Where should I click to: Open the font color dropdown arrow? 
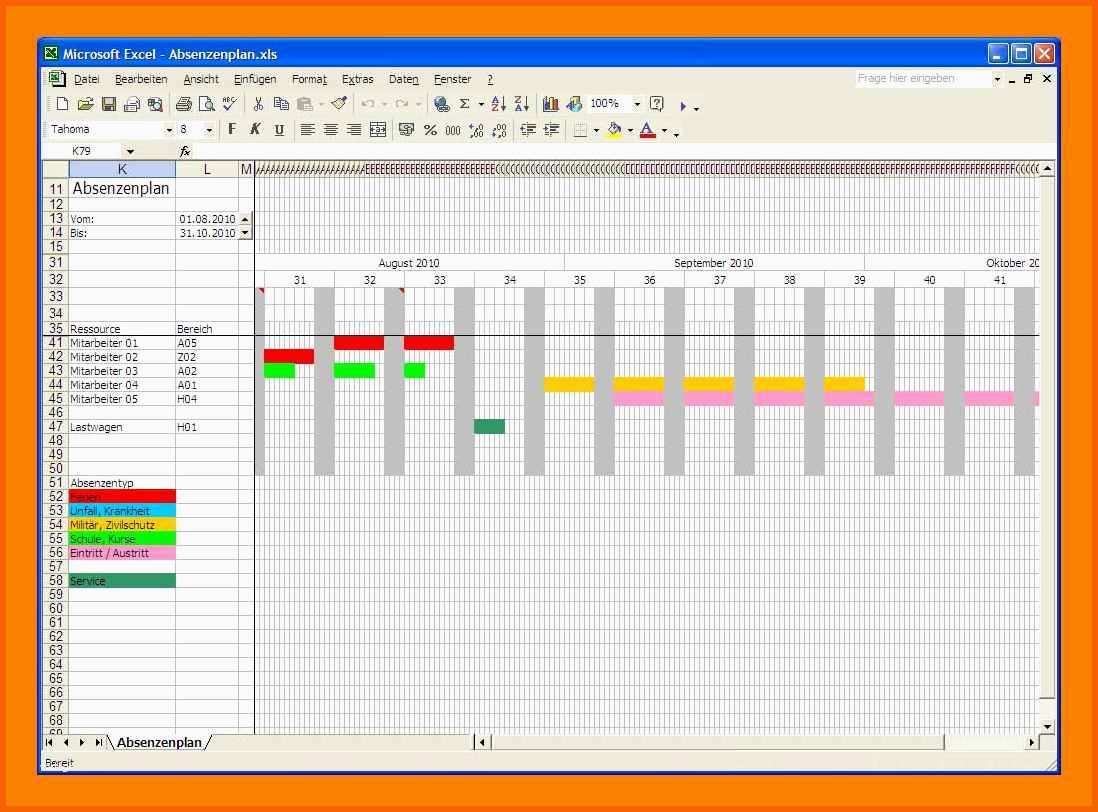[x=665, y=130]
